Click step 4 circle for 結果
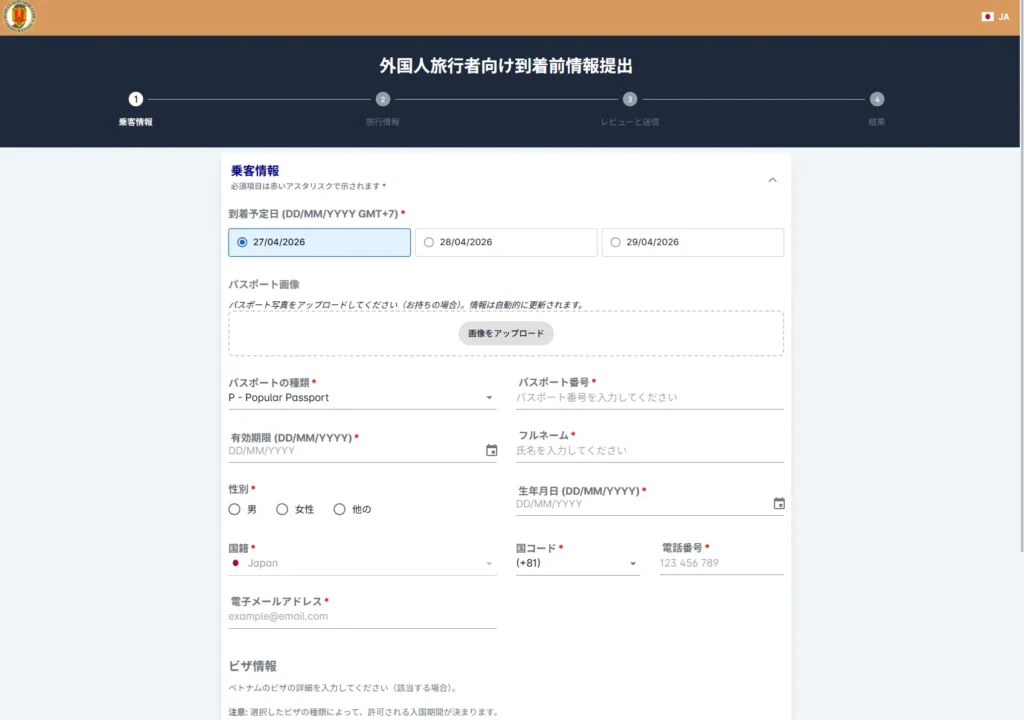 876,99
